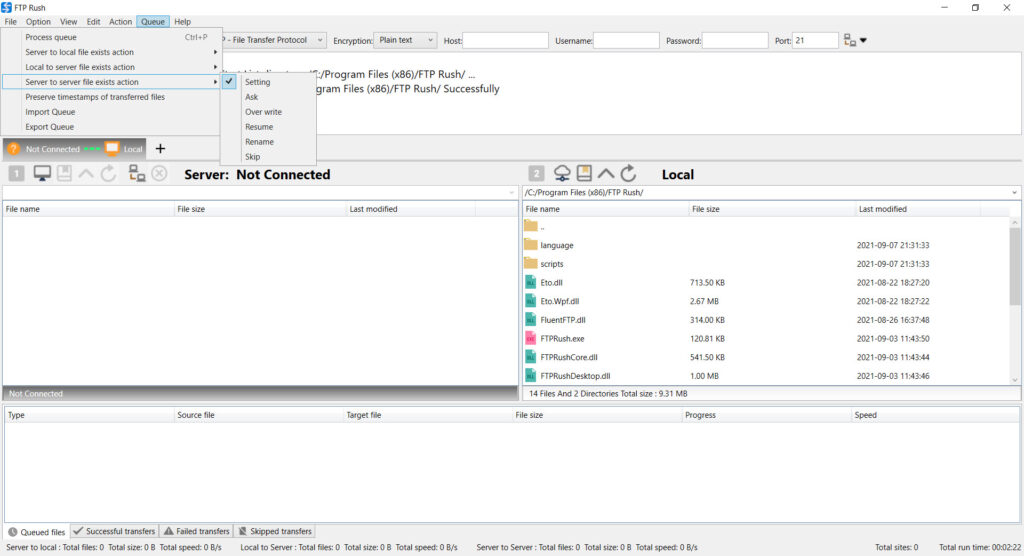The image size is (1024, 556).
Task: Switch to Queued files tab
Action: click(x=37, y=532)
